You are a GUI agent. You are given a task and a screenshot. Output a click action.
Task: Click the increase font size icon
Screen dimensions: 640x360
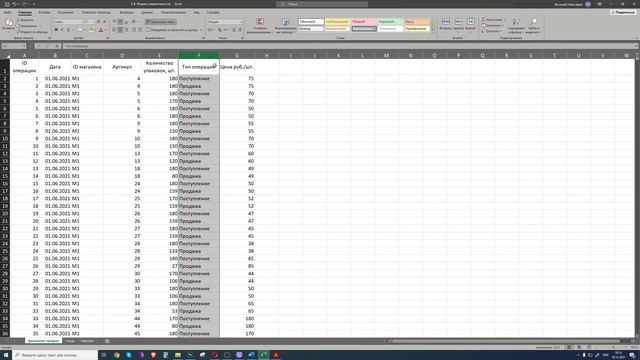coord(98,22)
